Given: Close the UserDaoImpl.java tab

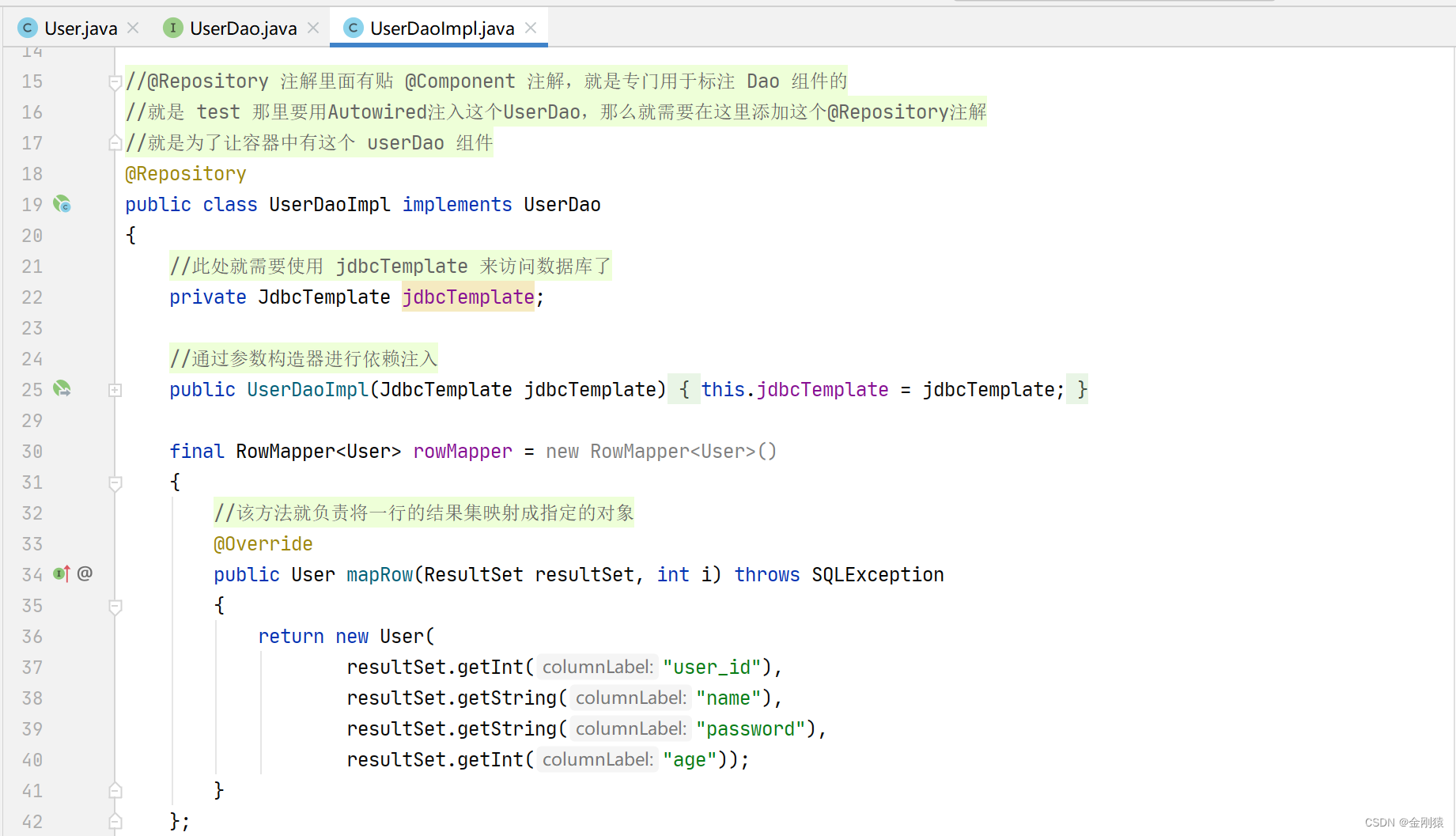Looking at the screenshot, I should tap(531, 28).
